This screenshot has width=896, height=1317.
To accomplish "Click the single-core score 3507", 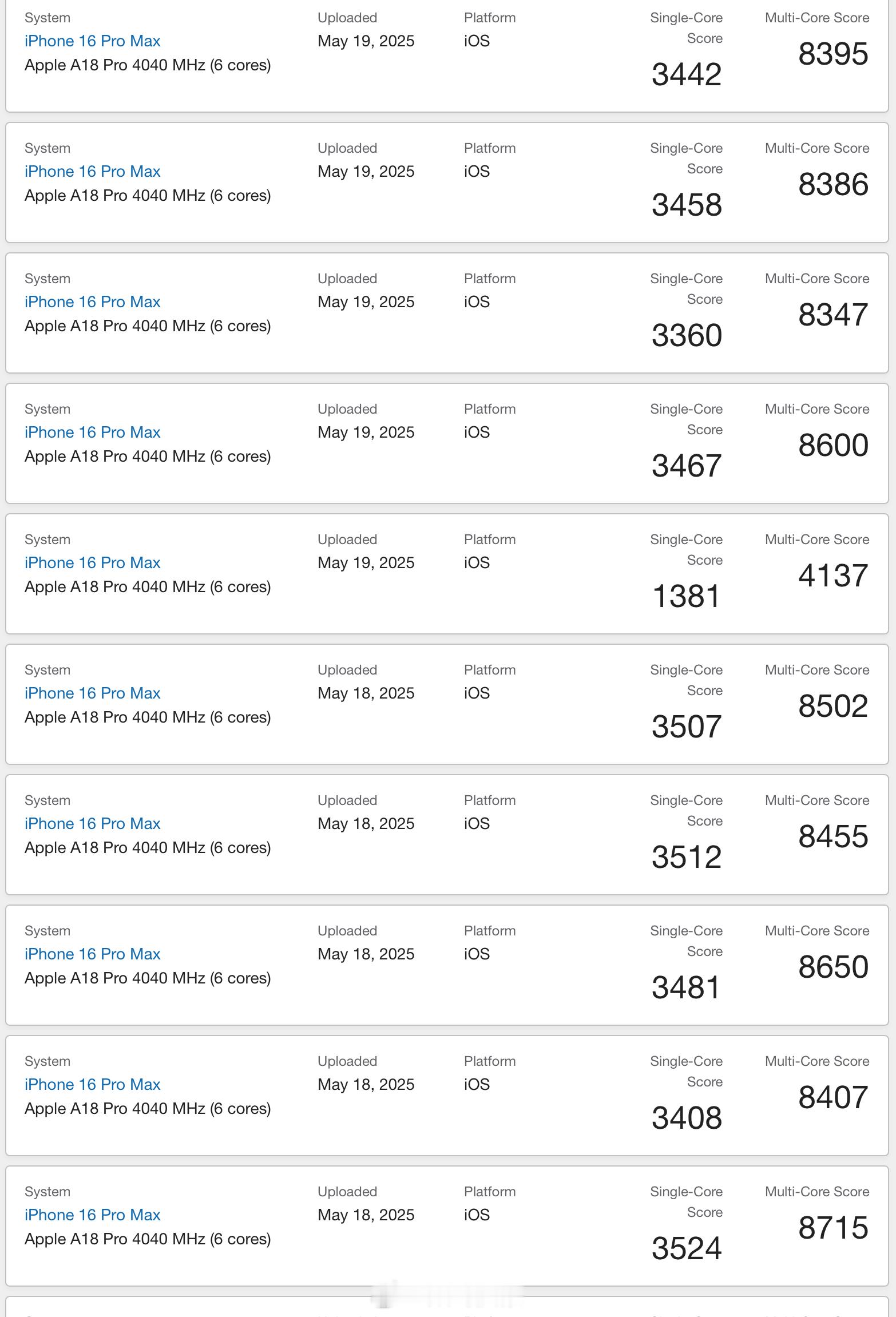I will click(687, 727).
